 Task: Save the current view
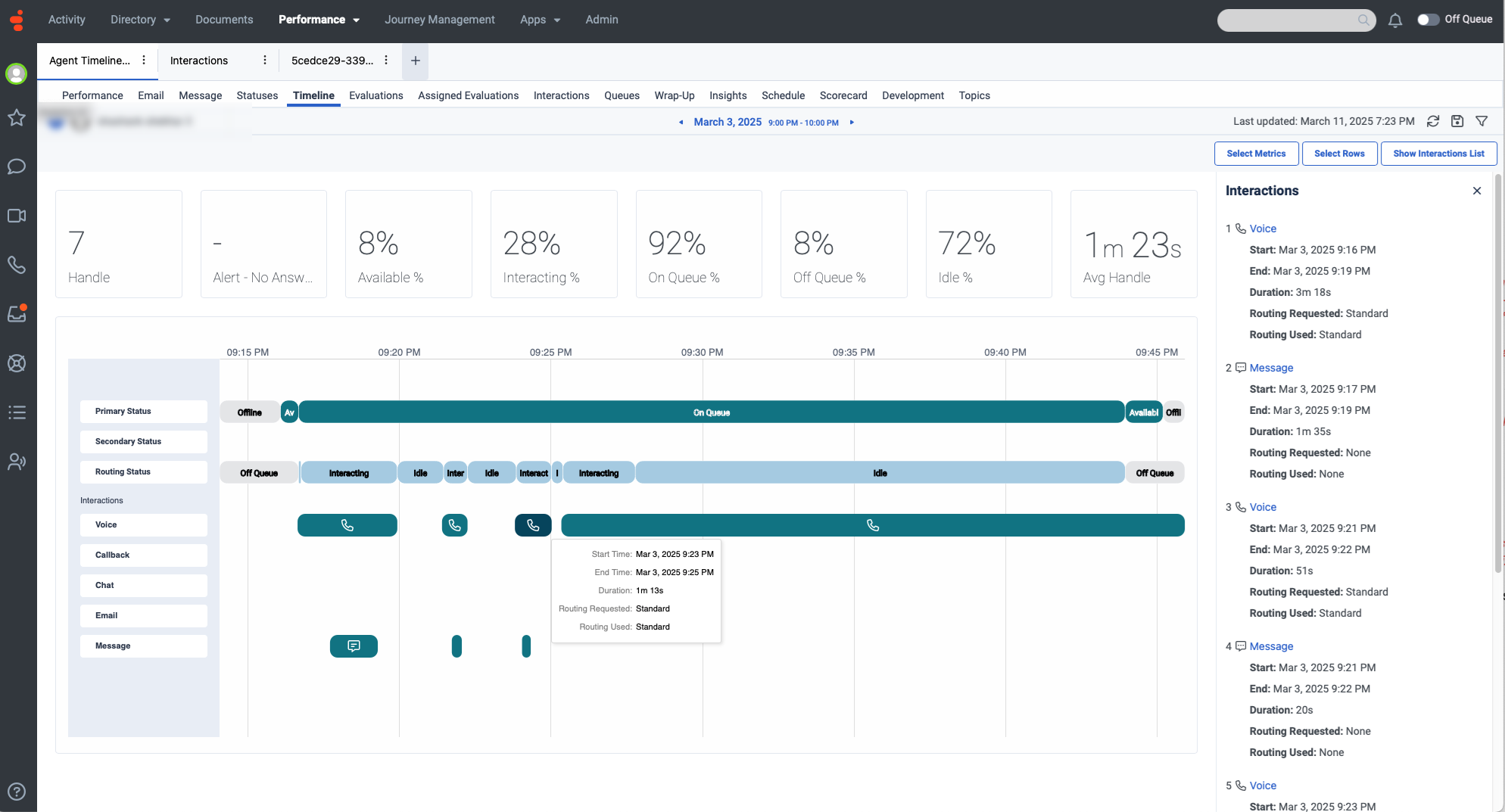pyautogui.click(x=1457, y=121)
